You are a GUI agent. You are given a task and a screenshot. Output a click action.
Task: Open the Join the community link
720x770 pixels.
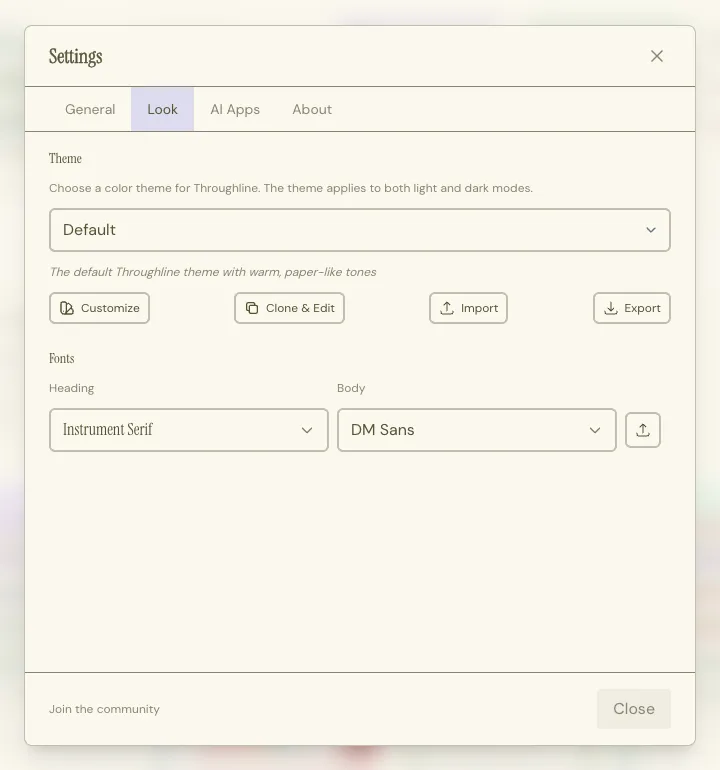pos(104,709)
